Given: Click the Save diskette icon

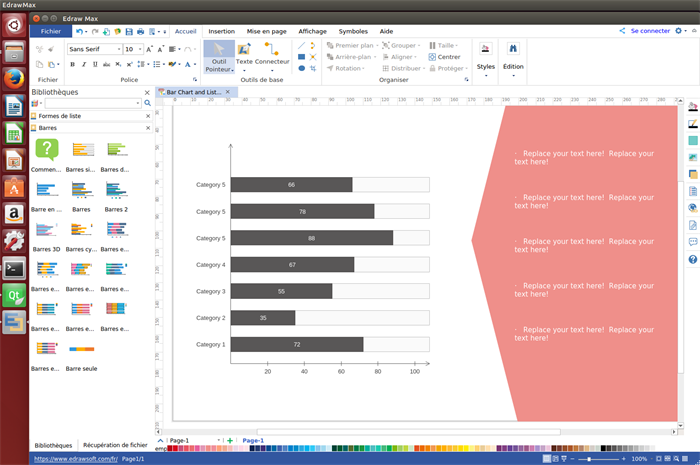Looking at the screenshot, I should click(x=129, y=32).
